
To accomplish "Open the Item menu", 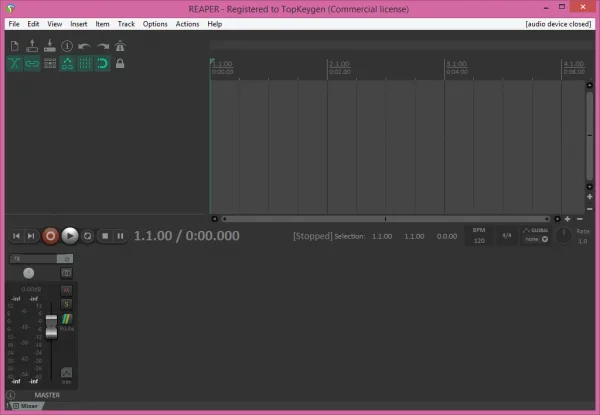I will pyautogui.click(x=102, y=24).
